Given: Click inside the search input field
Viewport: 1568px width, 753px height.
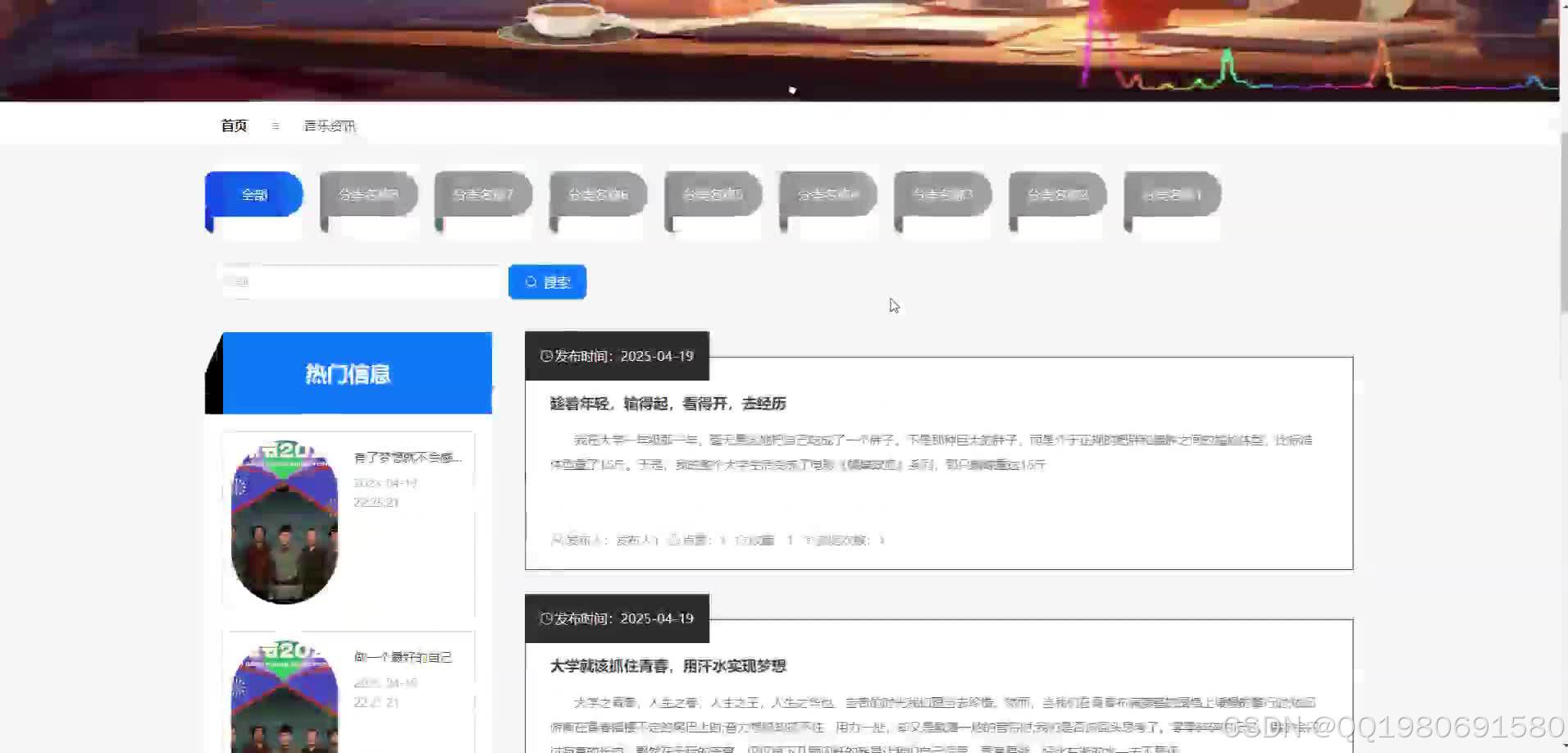Looking at the screenshot, I should tap(359, 281).
